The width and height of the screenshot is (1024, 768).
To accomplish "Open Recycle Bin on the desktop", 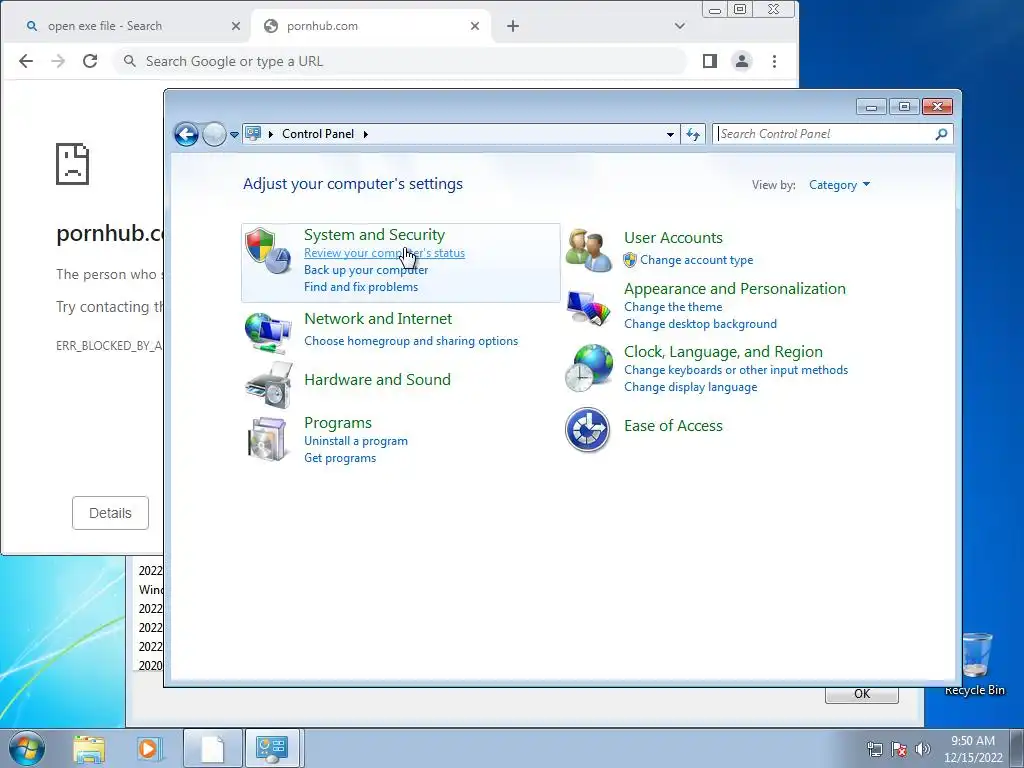I will [x=975, y=664].
